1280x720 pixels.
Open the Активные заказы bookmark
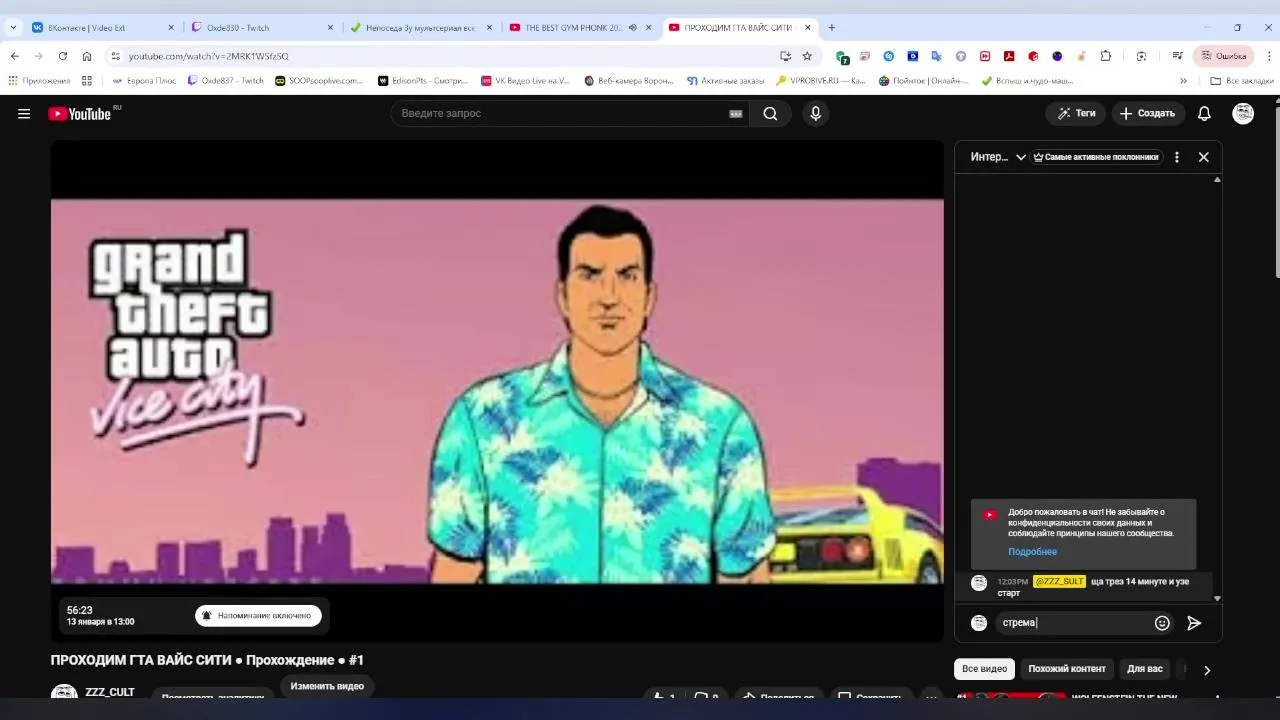725,81
